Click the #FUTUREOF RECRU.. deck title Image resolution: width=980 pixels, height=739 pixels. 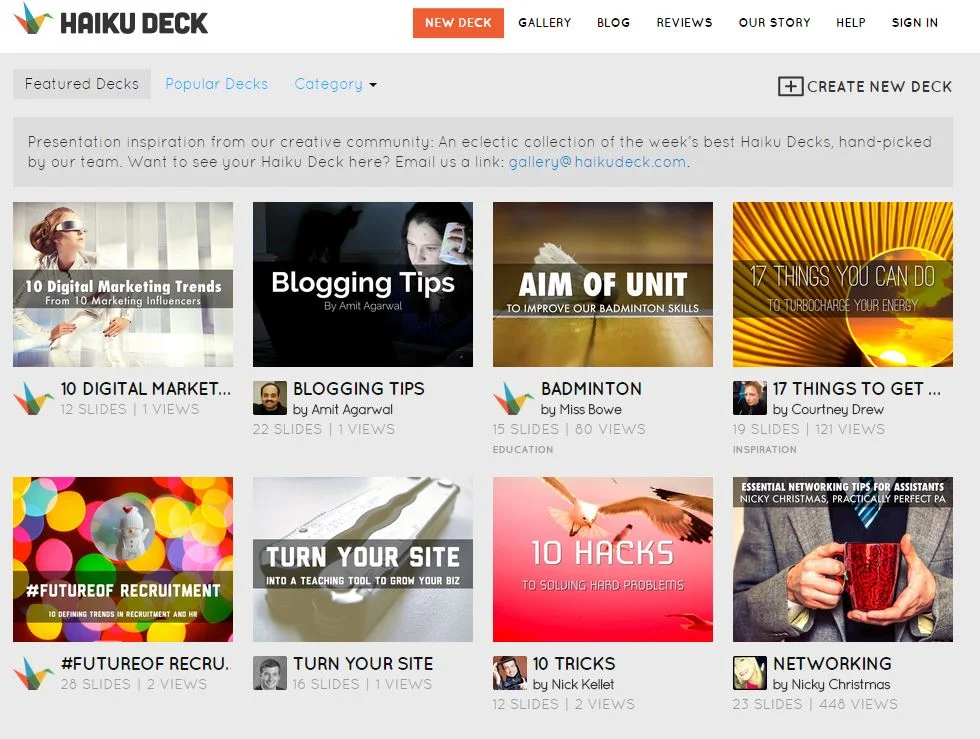(x=146, y=664)
